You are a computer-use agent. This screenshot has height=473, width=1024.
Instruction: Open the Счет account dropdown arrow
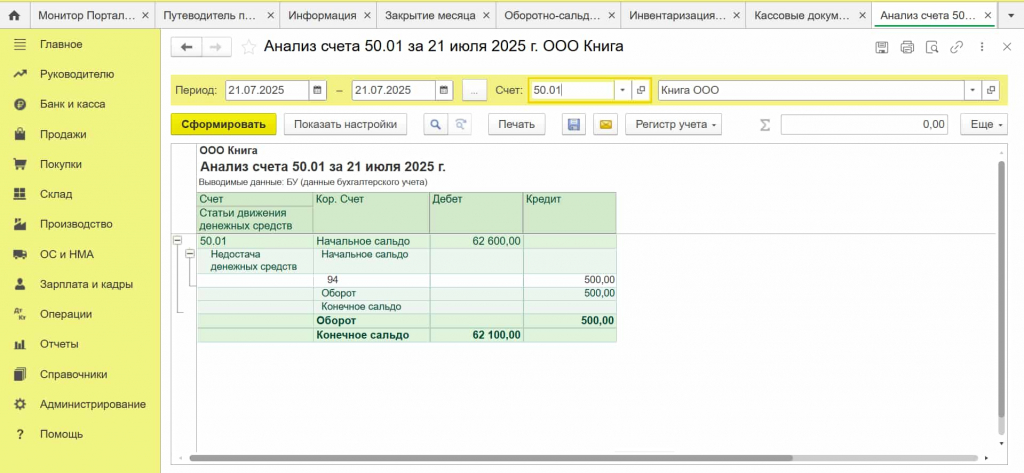[x=623, y=90]
